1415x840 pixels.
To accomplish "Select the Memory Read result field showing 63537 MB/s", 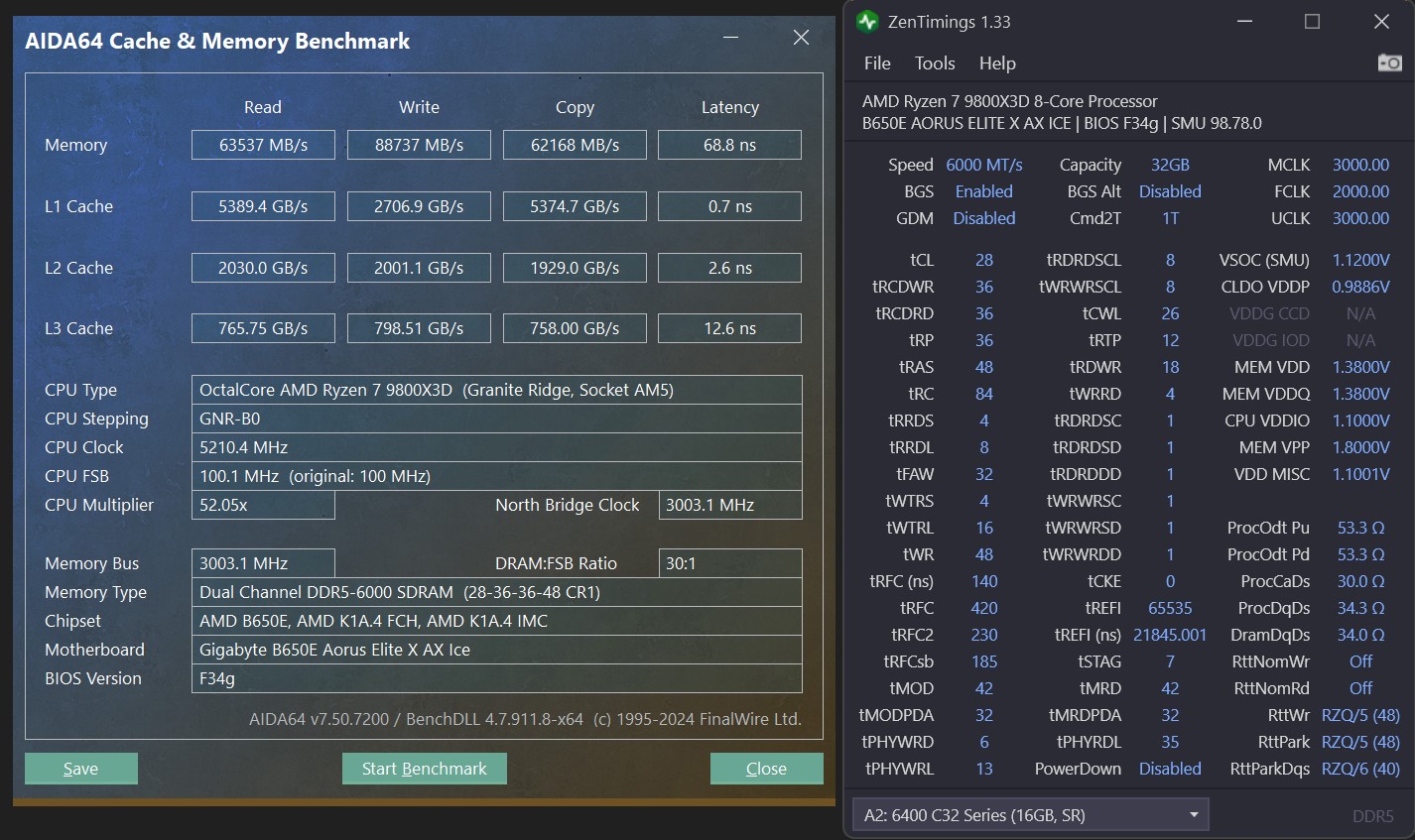I will pyautogui.click(x=263, y=144).
